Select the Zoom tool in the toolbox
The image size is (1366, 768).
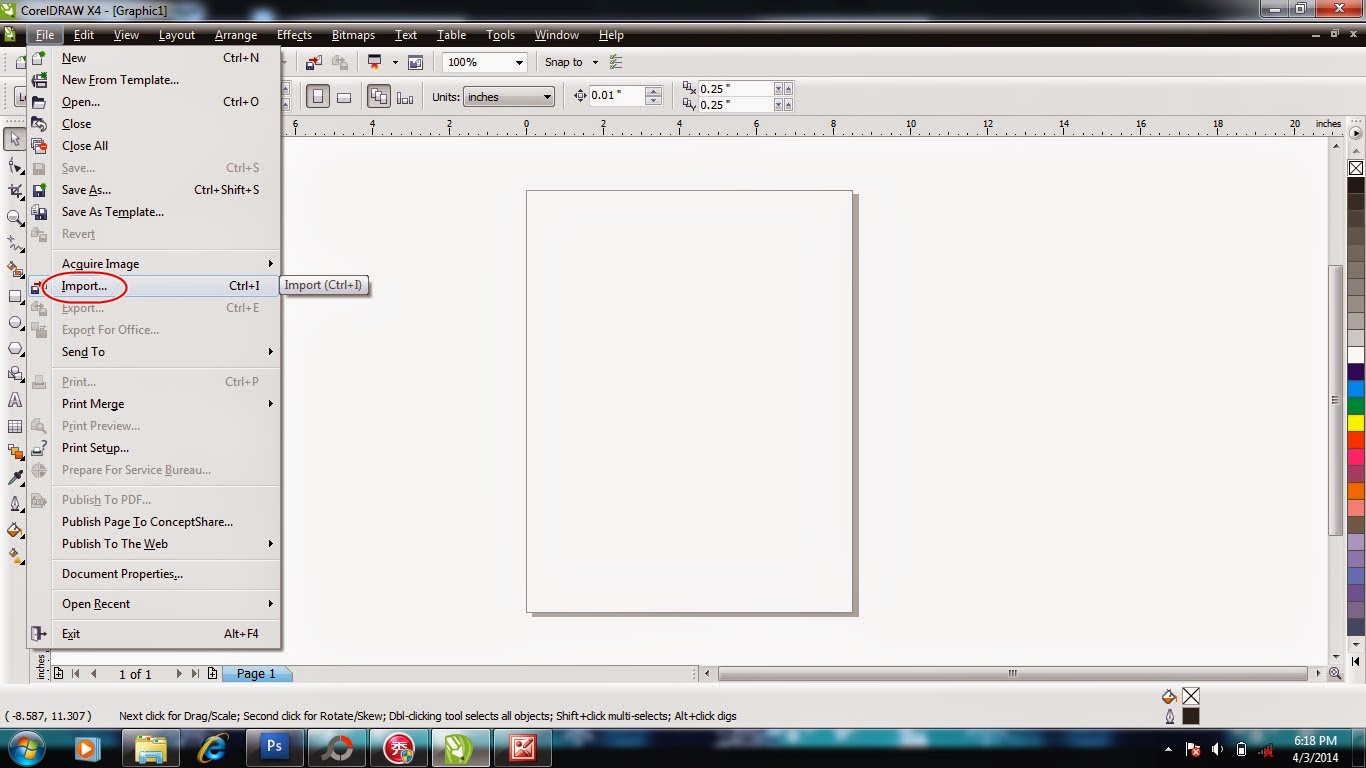[x=14, y=217]
